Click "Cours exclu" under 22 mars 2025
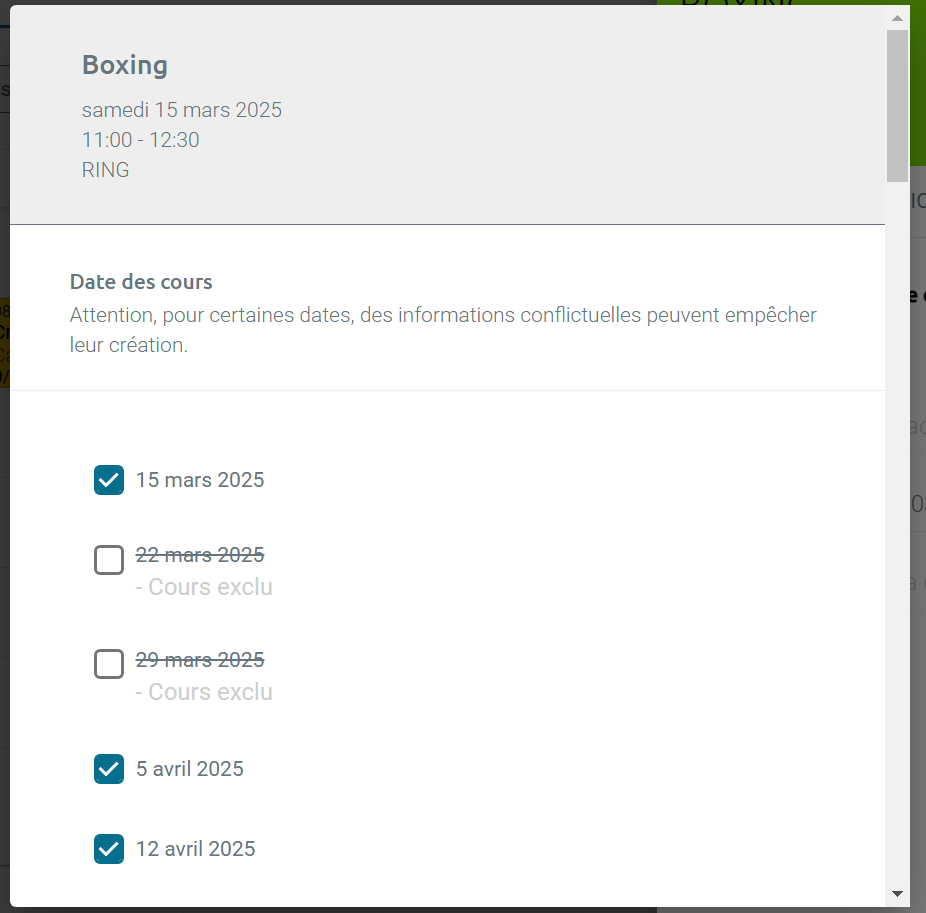 click(210, 587)
